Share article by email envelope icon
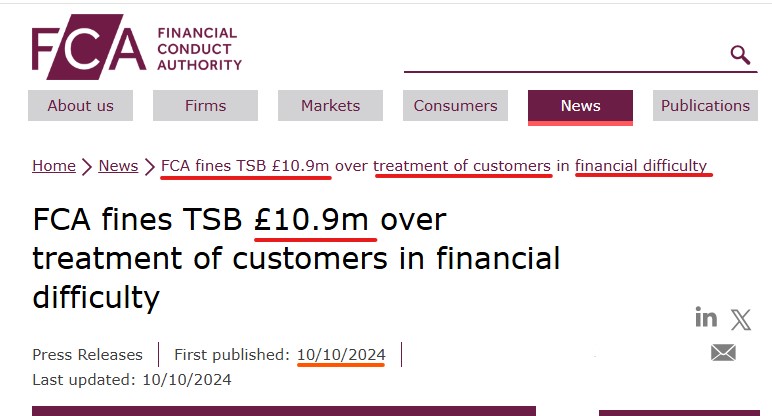 coord(723,352)
